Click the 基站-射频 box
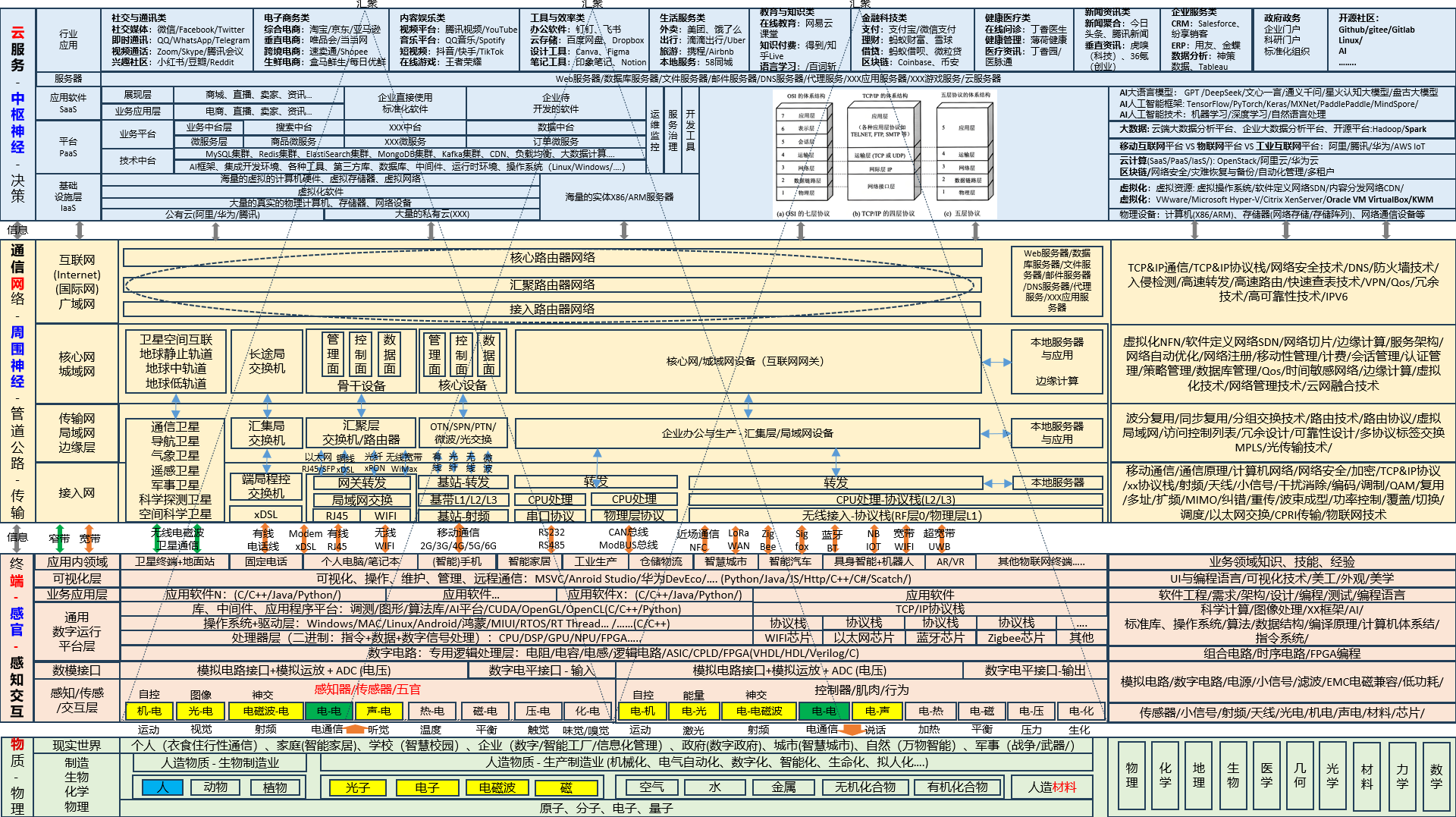 click(463, 516)
